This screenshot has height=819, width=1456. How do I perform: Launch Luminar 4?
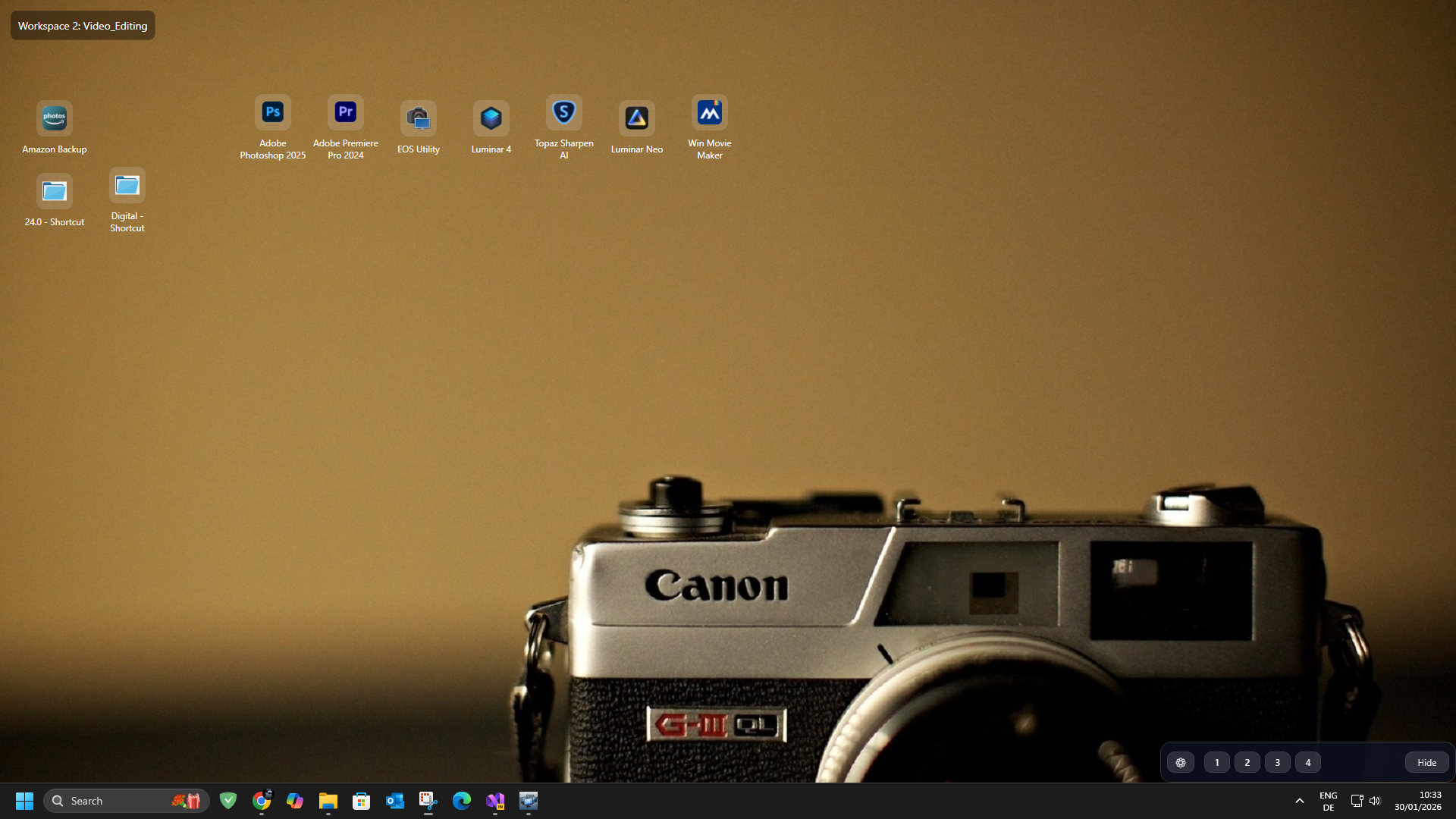(x=491, y=118)
